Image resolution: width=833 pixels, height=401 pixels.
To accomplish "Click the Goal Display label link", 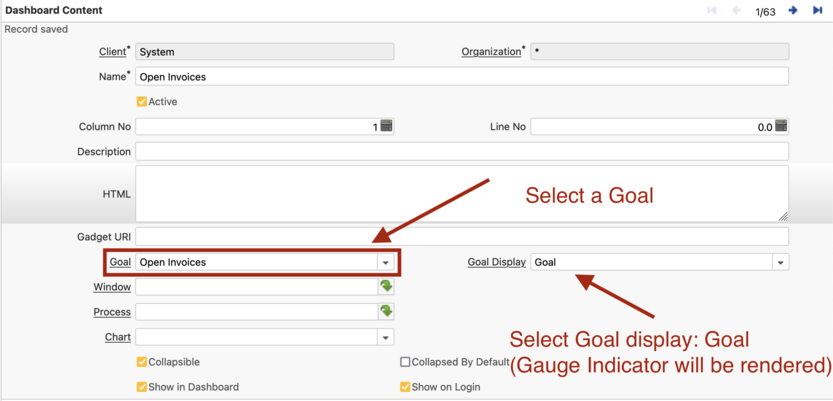I will click(496, 262).
